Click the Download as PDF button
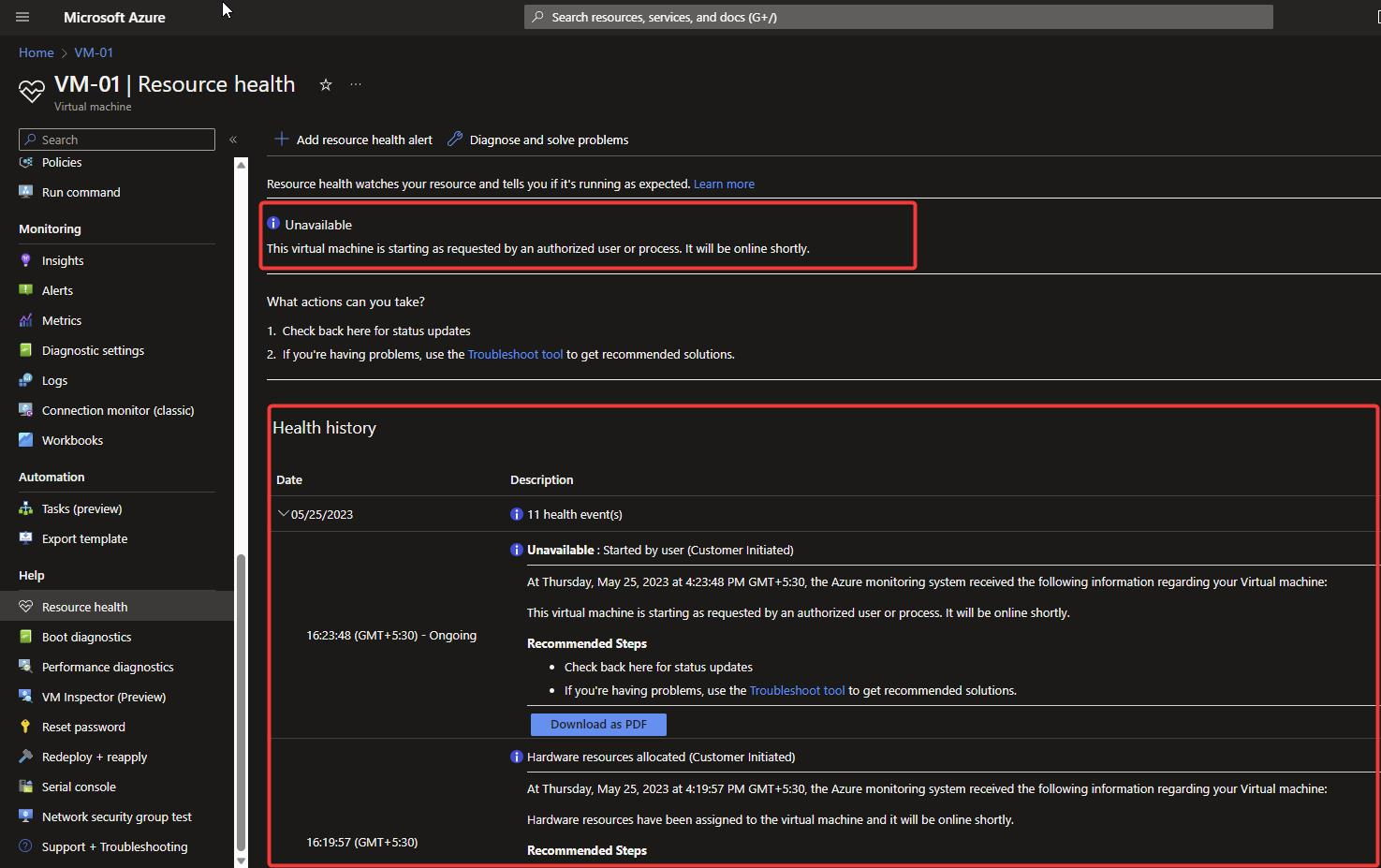Viewport: 1381px width, 868px height. [x=598, y=724]
